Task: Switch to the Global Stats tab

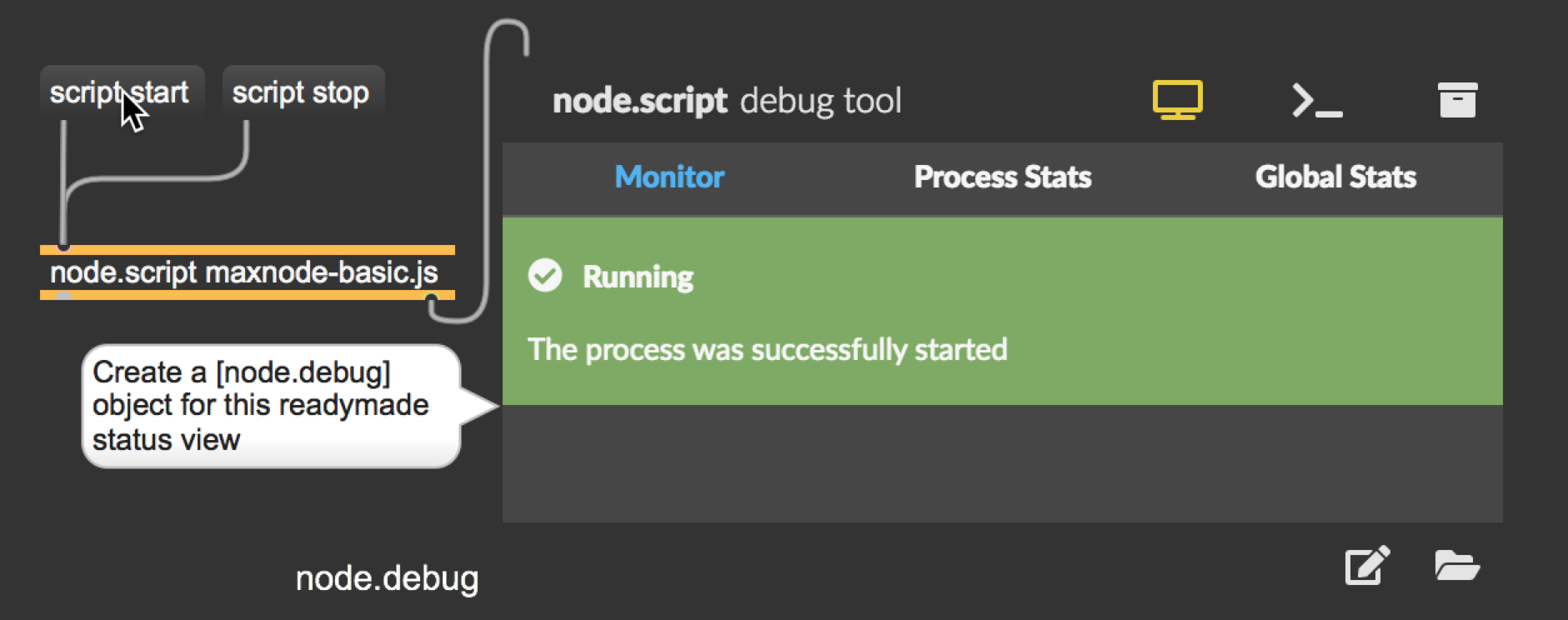Action: [1336, 177]
